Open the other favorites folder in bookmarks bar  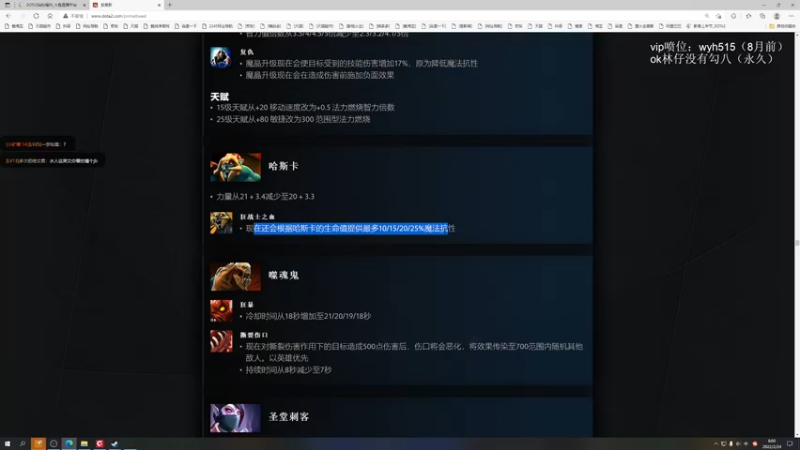(782, 26)
